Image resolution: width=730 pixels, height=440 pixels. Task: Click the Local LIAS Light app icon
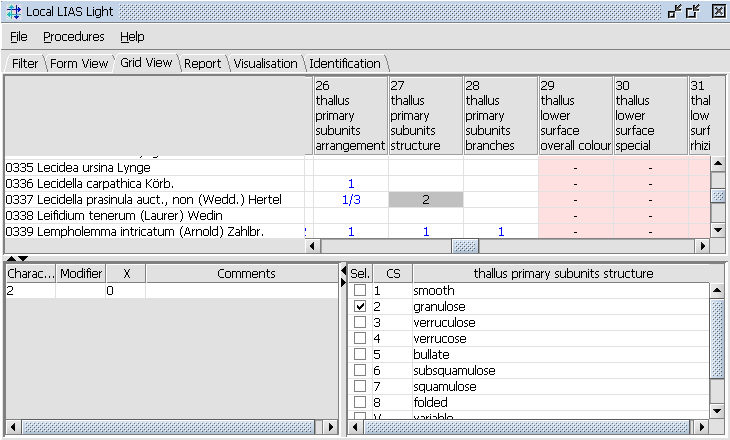click(x=14, y=12)
